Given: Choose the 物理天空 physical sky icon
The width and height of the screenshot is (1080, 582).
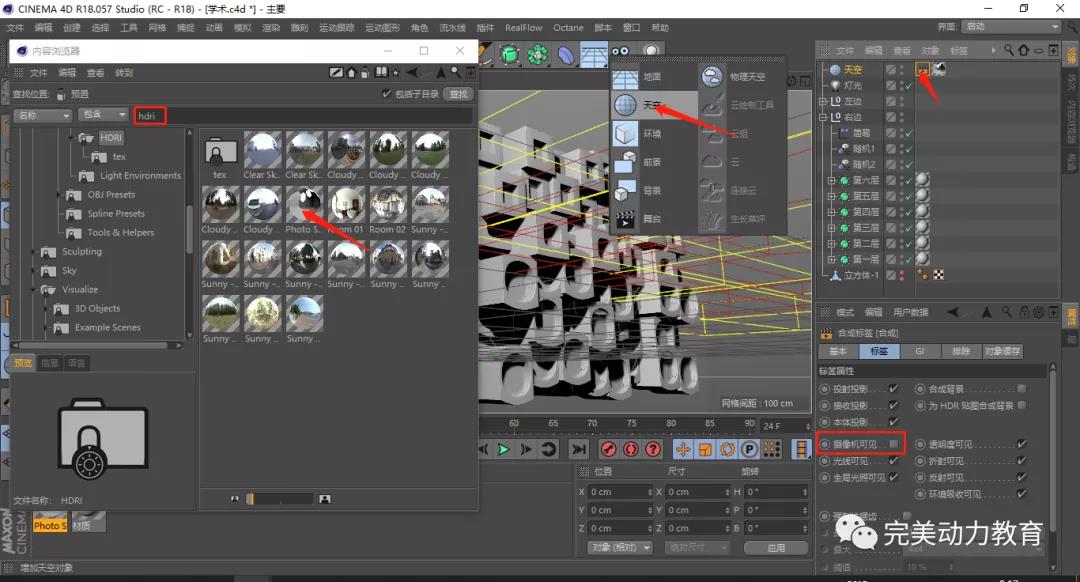Looking at the screenshot, I should [x=712, y=77].
